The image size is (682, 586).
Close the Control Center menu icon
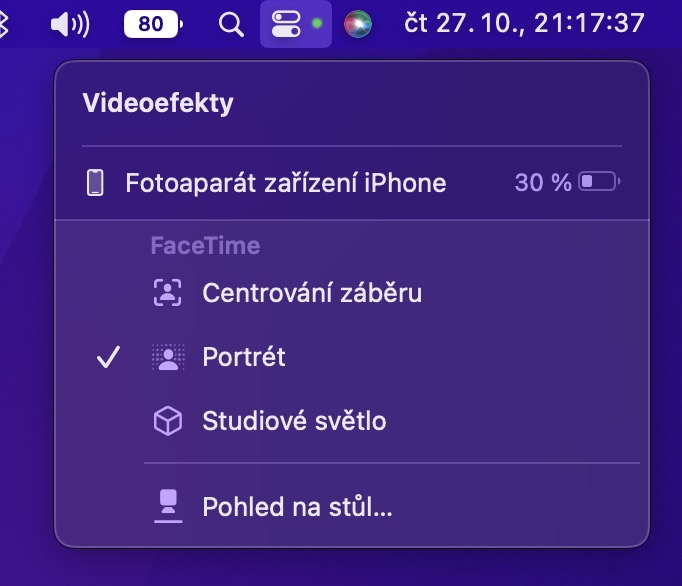tap(287, 24)
